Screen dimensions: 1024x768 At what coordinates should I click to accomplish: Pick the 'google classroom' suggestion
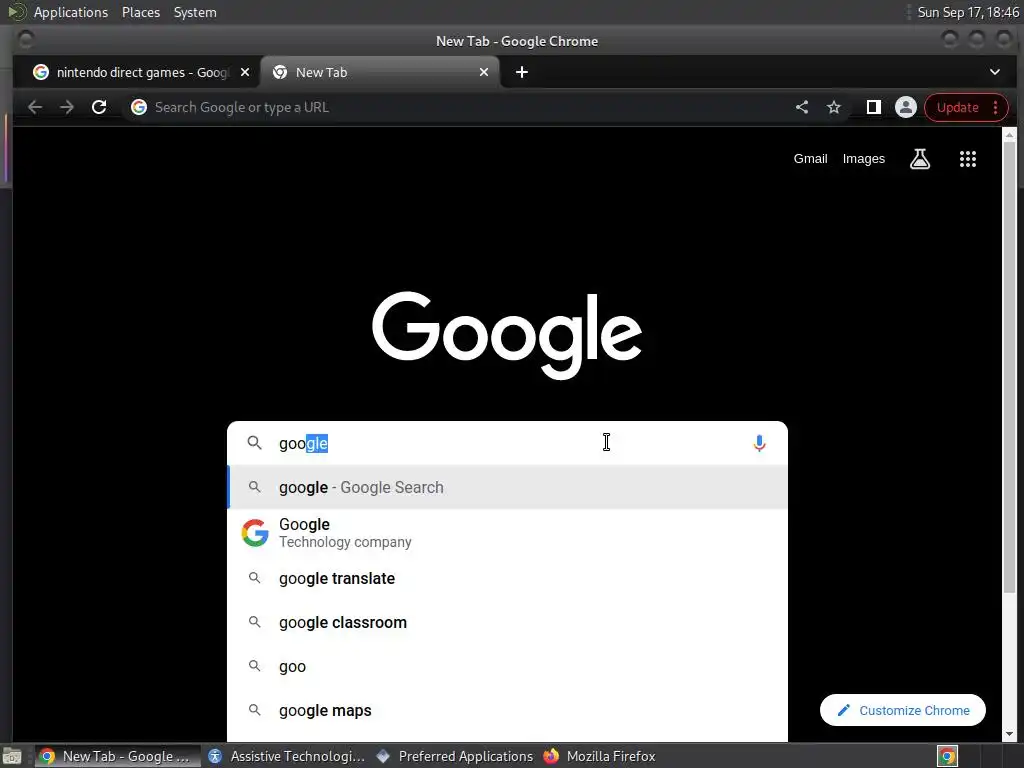coord(507,622)
